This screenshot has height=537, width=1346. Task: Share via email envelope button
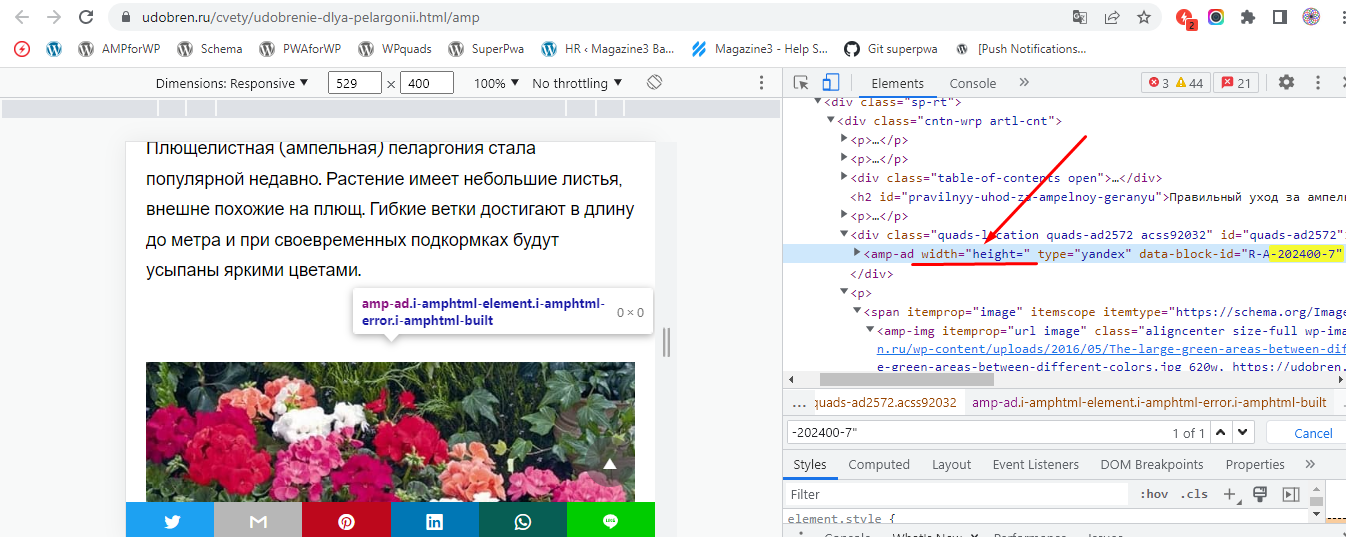258,520
